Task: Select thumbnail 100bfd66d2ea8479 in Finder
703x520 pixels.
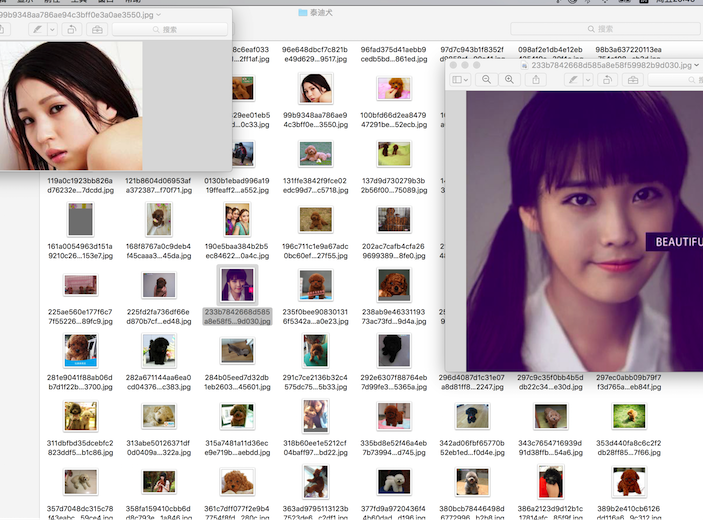Action: coord(394,88)
